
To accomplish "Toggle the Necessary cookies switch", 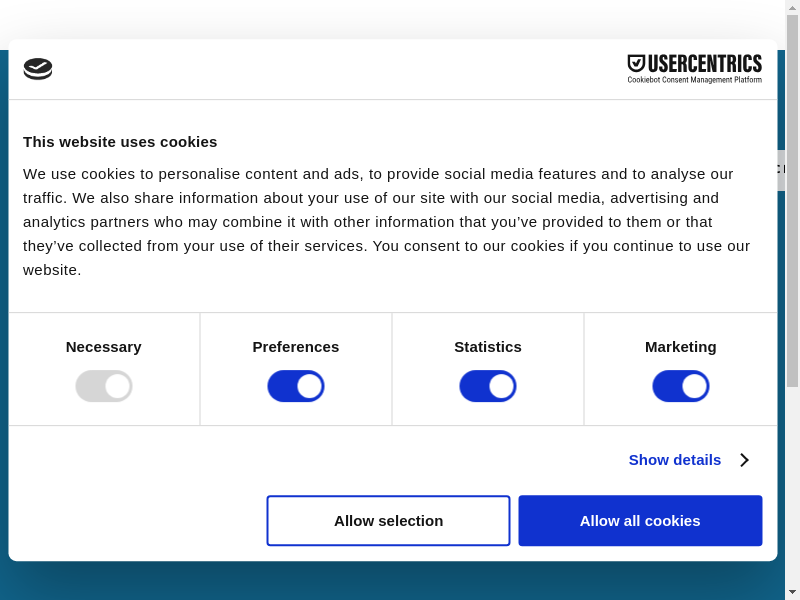I will [x=104, y=386].
